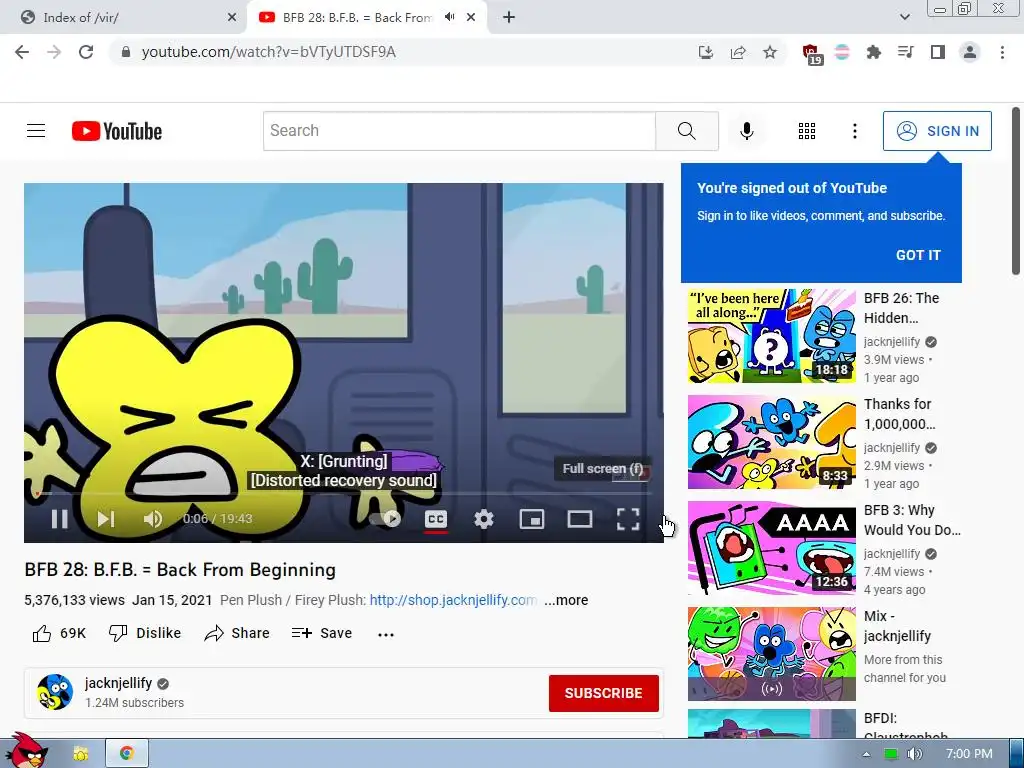Close the Index of /vir/ tab
This screenshot has width=1024, height=768.
[231, 18]
